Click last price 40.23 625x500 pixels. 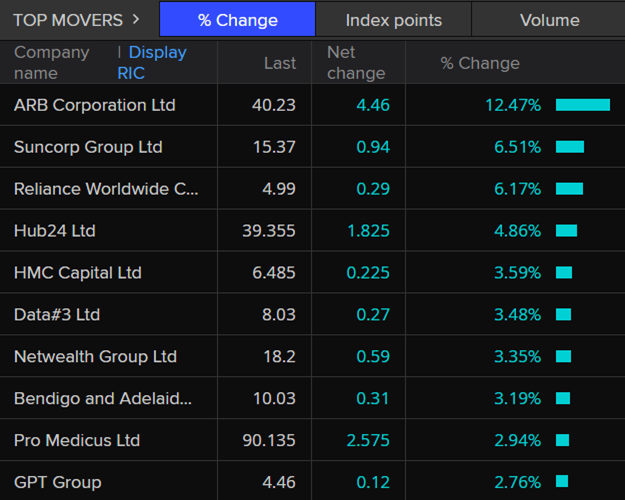[x=274, y=105]
